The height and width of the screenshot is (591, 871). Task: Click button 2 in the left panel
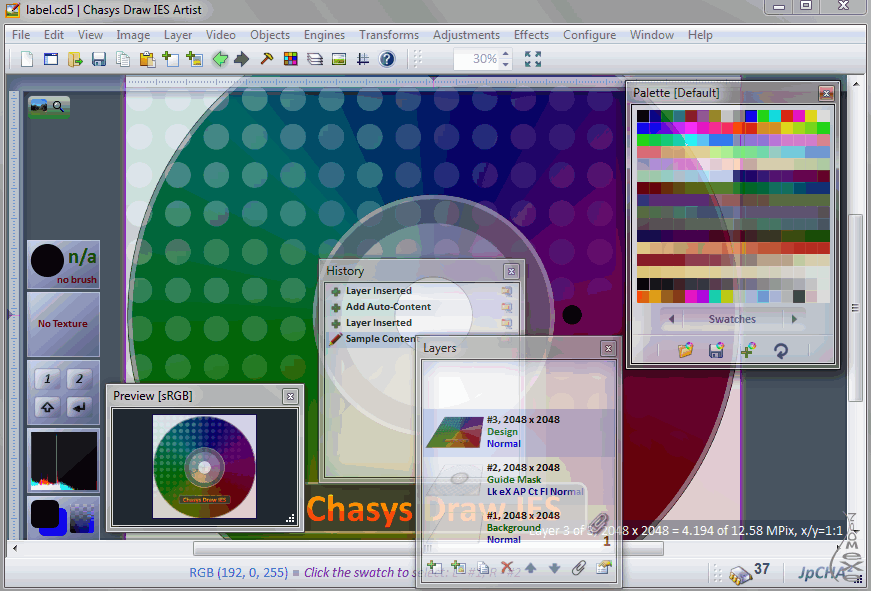(x=79, y=379)
